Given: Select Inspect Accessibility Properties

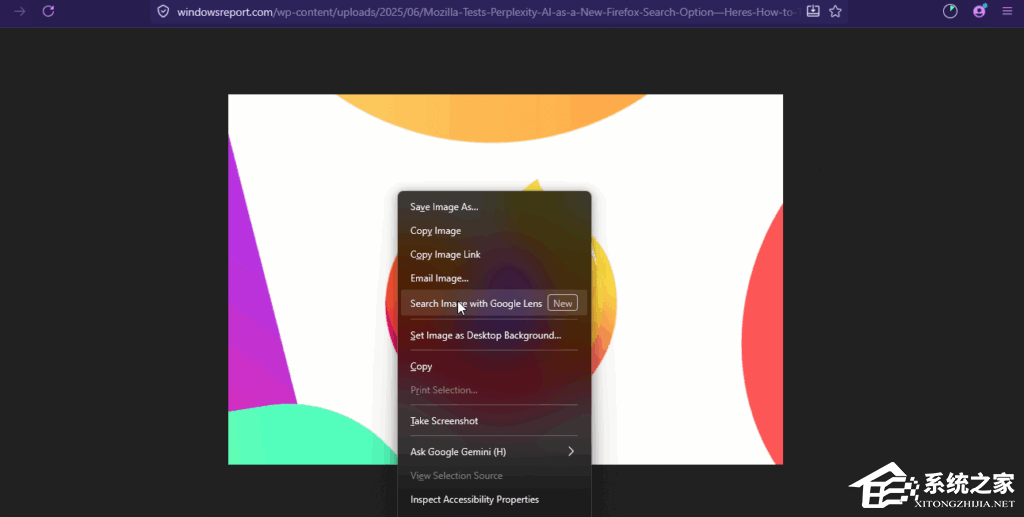Looking at the screenshot, I should tap(494, 499).
